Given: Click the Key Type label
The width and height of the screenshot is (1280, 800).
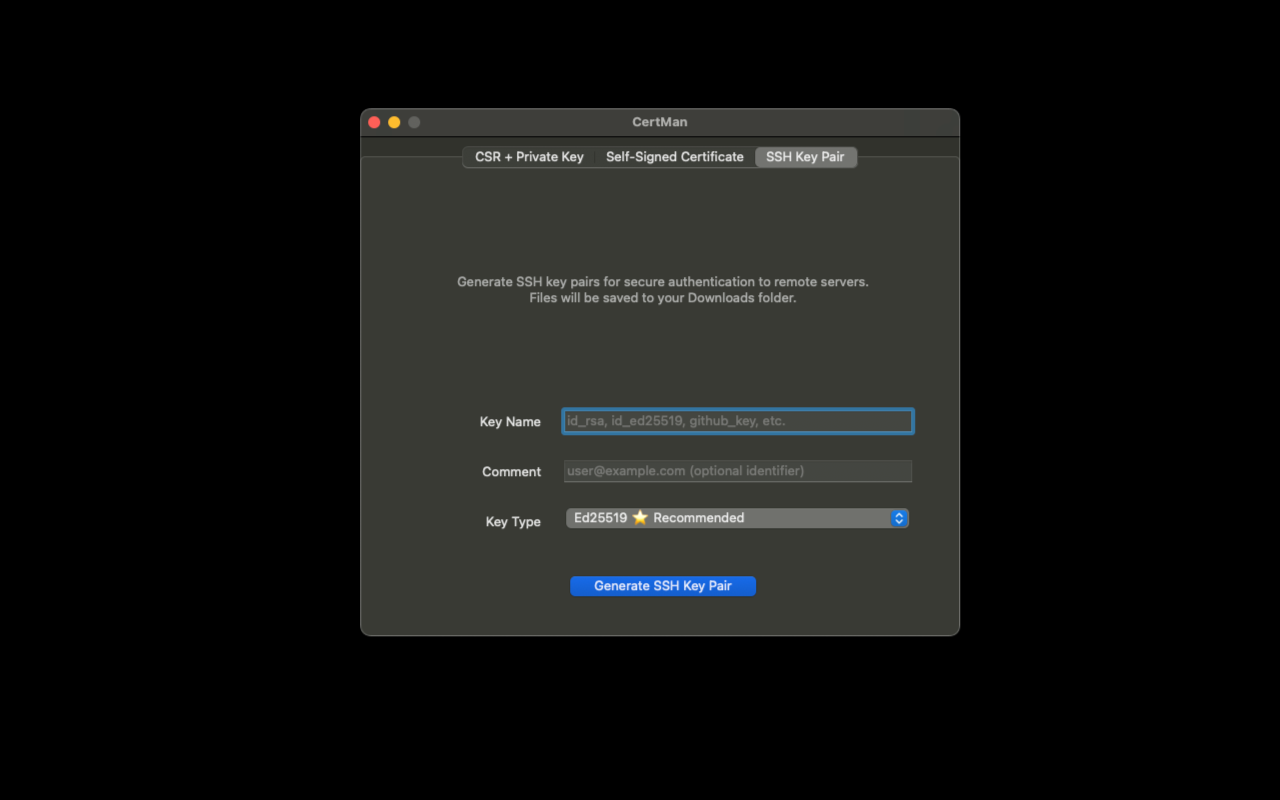Looking at the screenshot, I should (513, 521).
